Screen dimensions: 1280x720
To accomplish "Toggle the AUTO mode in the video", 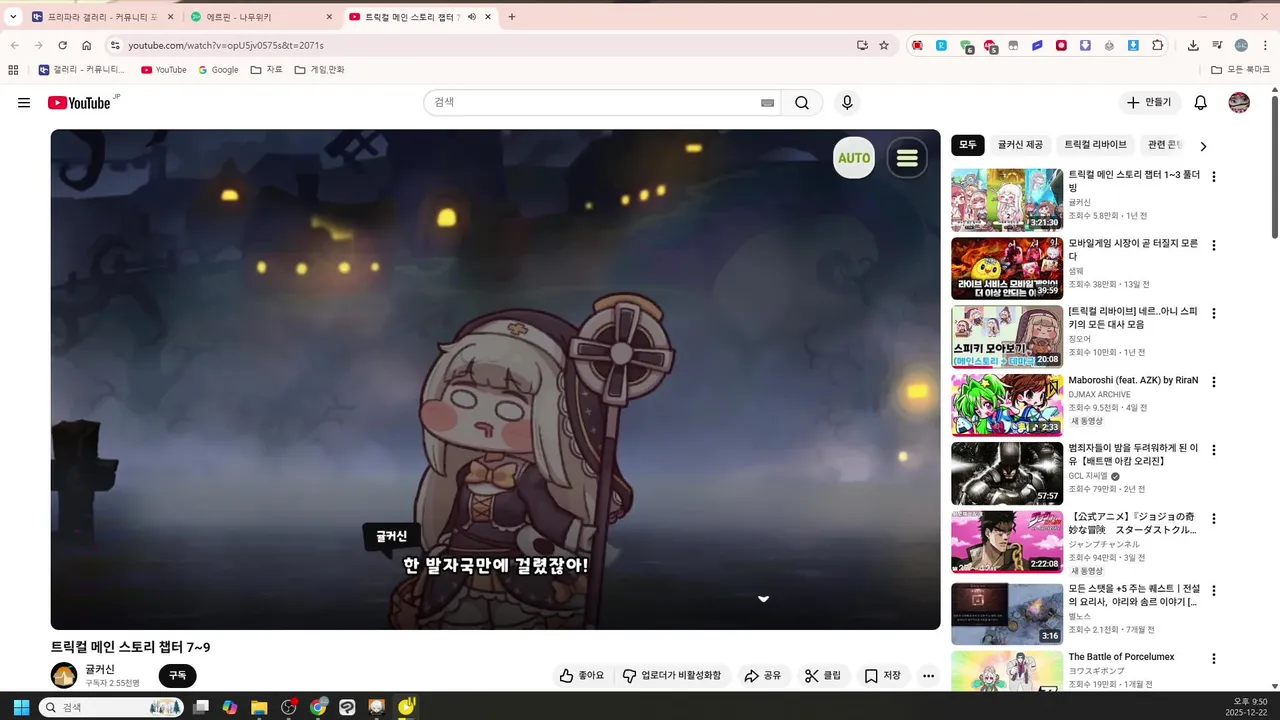I will pyautogui.click(x=854, y=158).
